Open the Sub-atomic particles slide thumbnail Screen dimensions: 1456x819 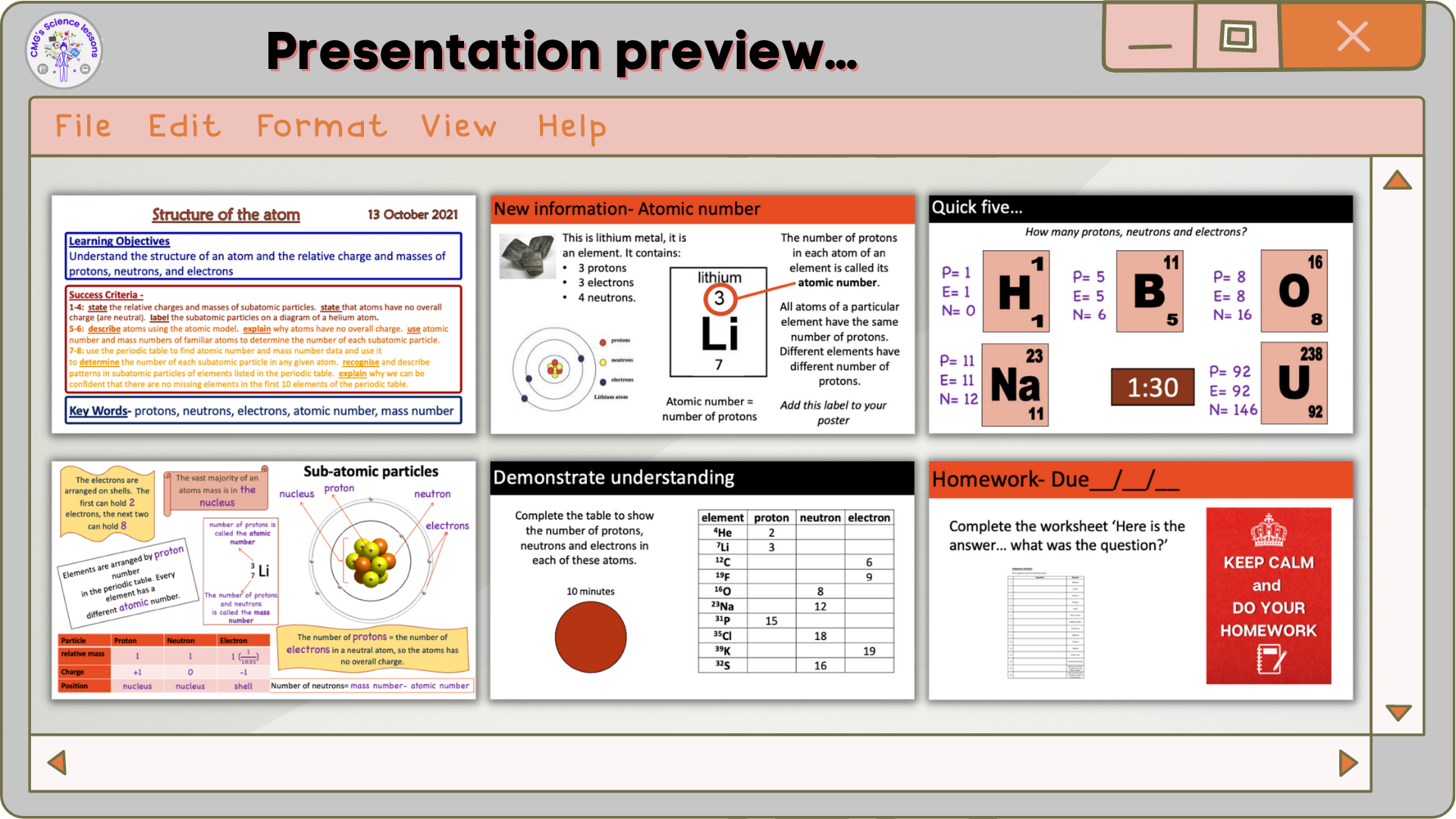click(x=263, y=579)
